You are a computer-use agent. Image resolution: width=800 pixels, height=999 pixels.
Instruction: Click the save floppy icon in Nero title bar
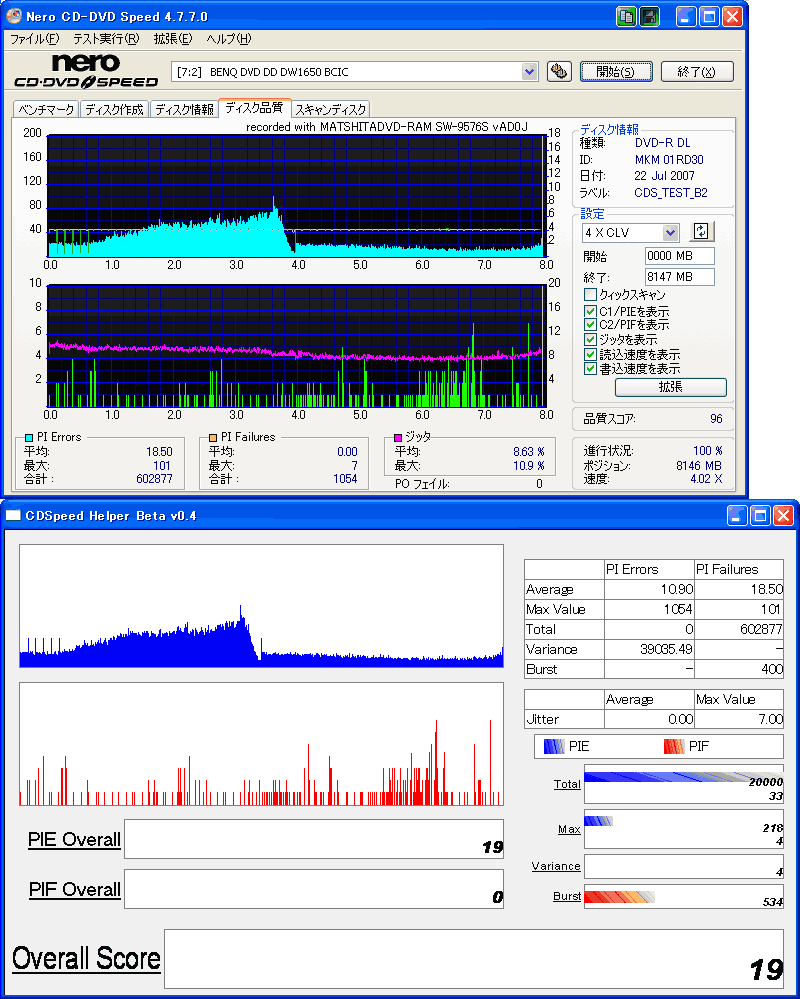649,17
